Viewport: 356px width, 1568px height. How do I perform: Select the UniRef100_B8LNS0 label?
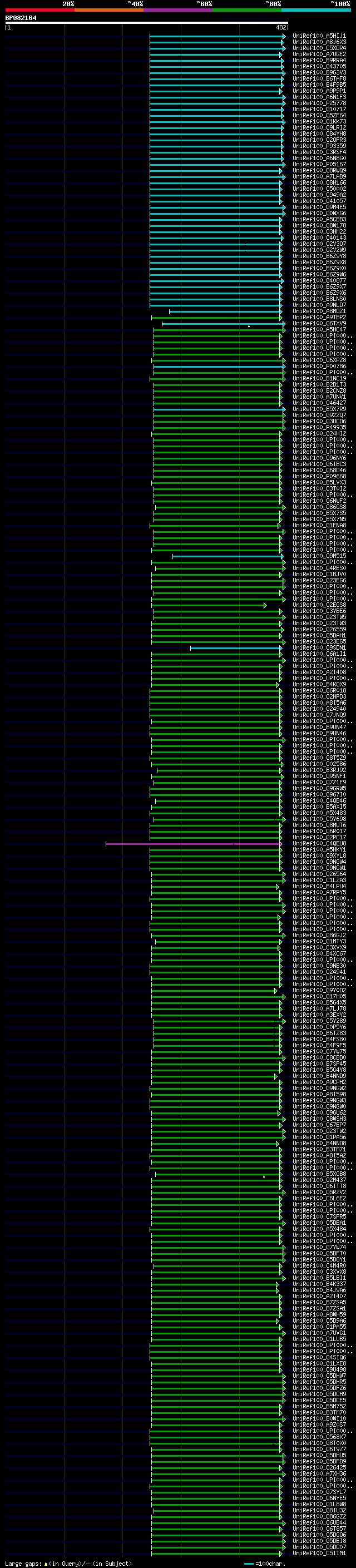319,299
